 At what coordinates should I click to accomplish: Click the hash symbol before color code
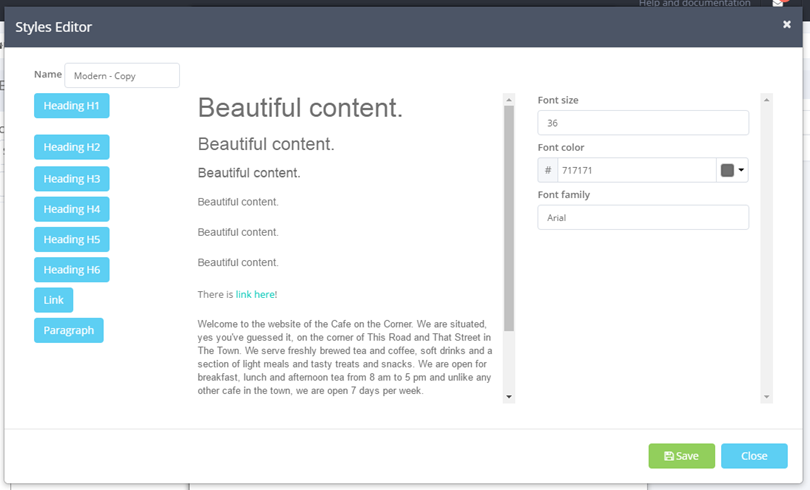(548, 170)
